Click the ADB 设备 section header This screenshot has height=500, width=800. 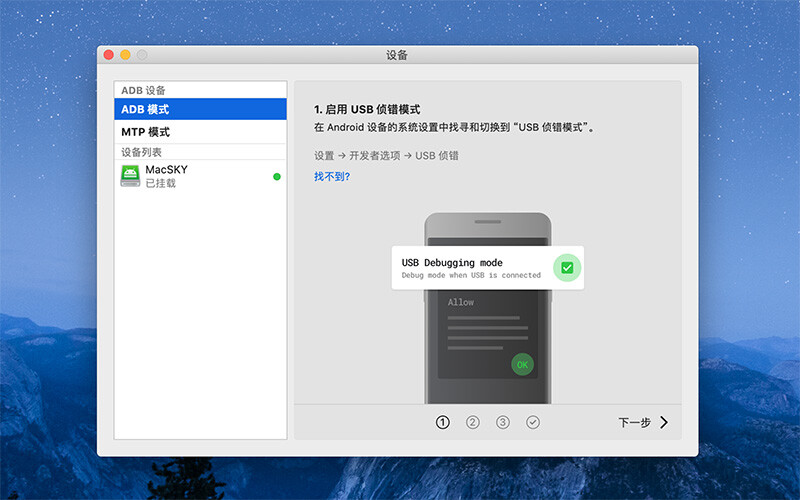tap(143, 90)
